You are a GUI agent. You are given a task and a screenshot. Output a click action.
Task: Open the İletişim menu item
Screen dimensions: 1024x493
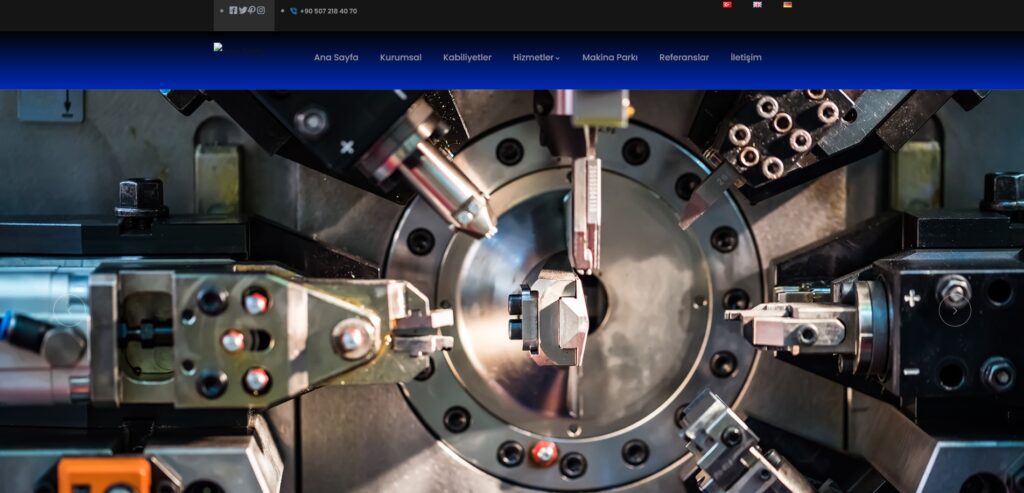pyautogui.click(x=746, y=57)
